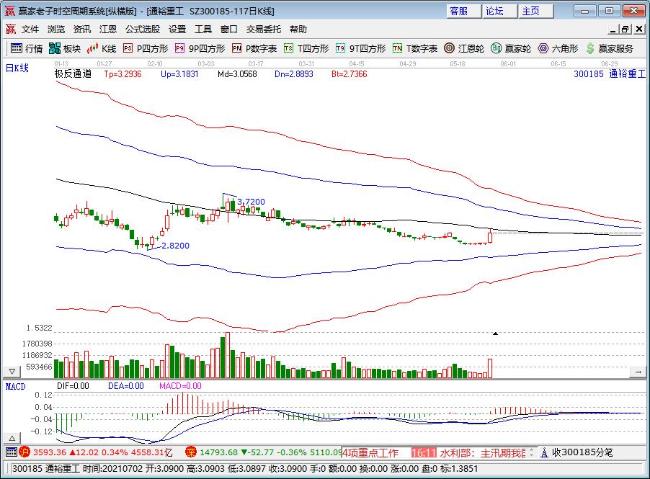
Task: Click the 收300185分笔 status text
Action: point(583,452)
